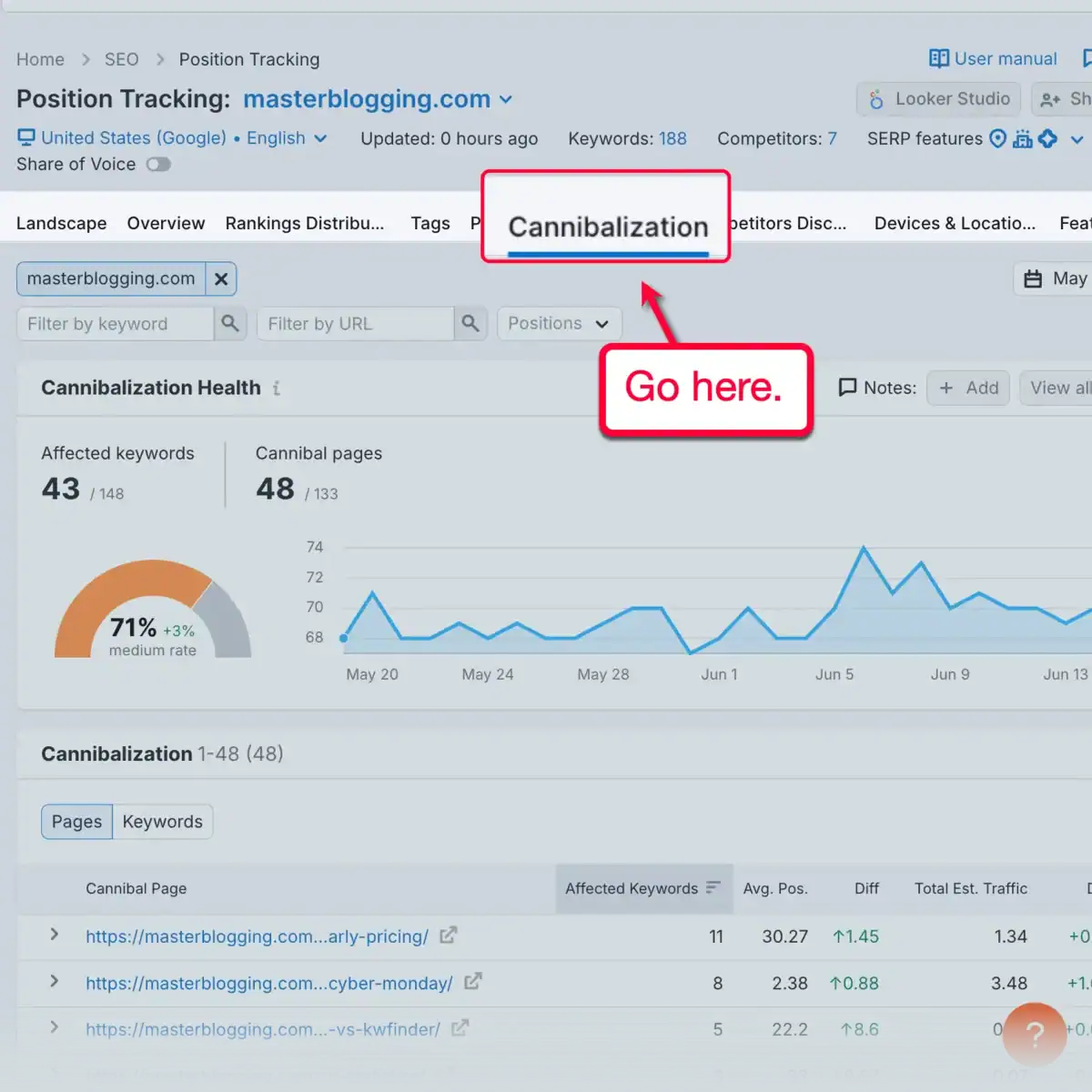Click the AI overview SERP feature icon

click(x=1047, y=138)
